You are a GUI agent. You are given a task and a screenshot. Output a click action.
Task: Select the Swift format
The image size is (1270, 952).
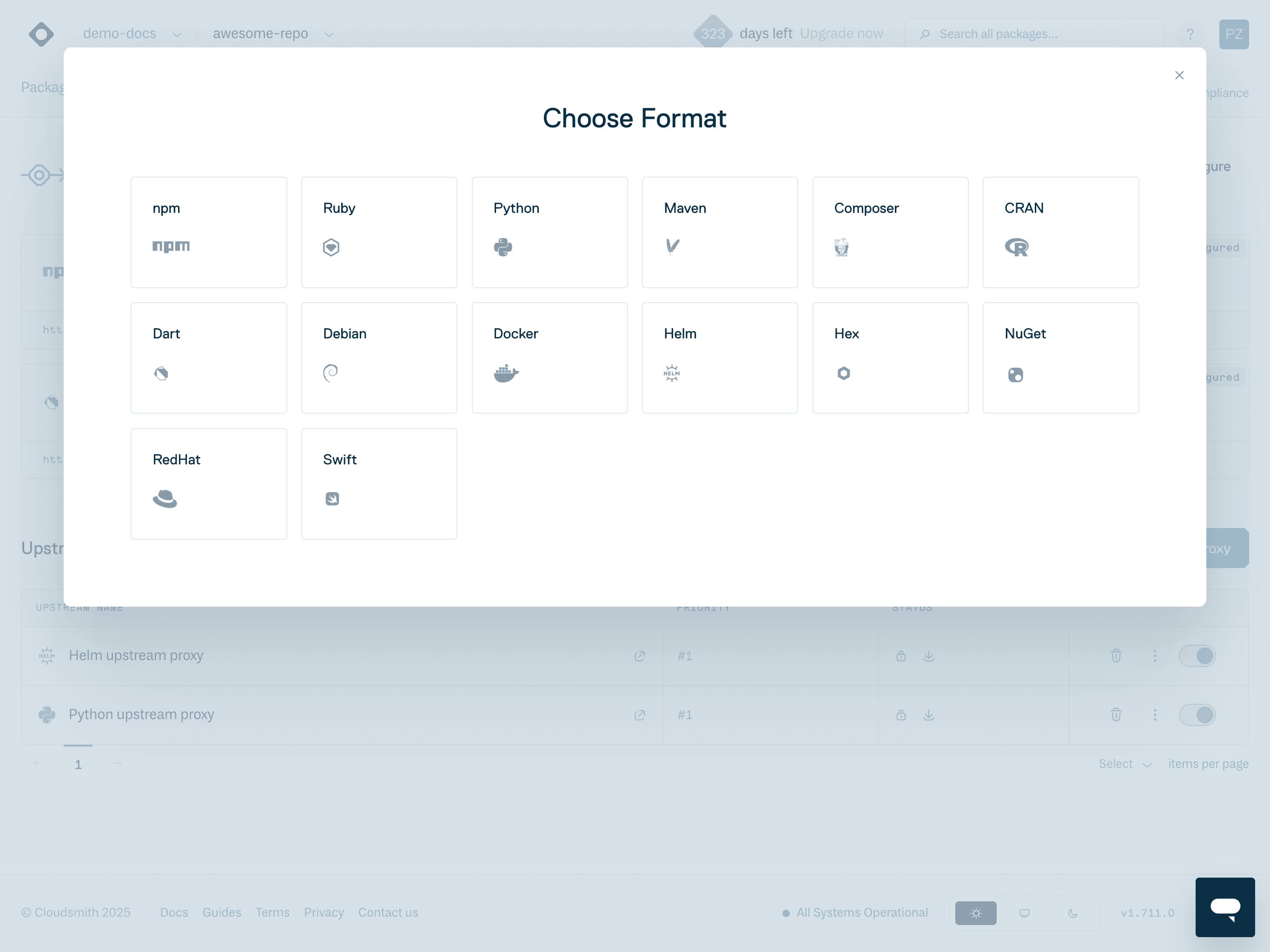[x=378, y=483]
